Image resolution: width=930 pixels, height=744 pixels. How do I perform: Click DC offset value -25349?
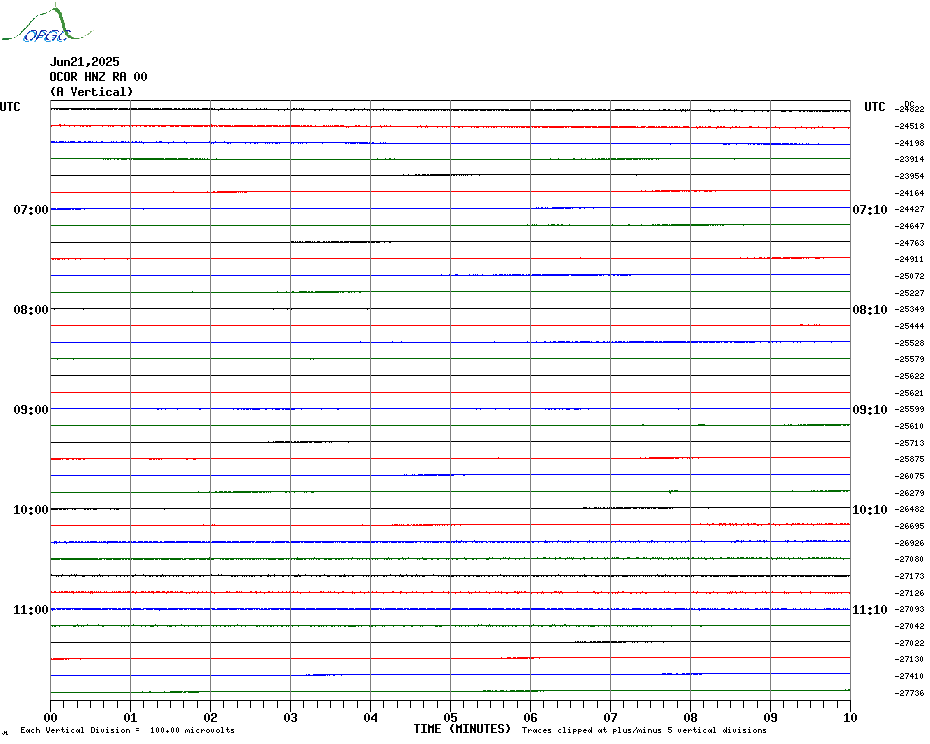[x=910, y=309]
